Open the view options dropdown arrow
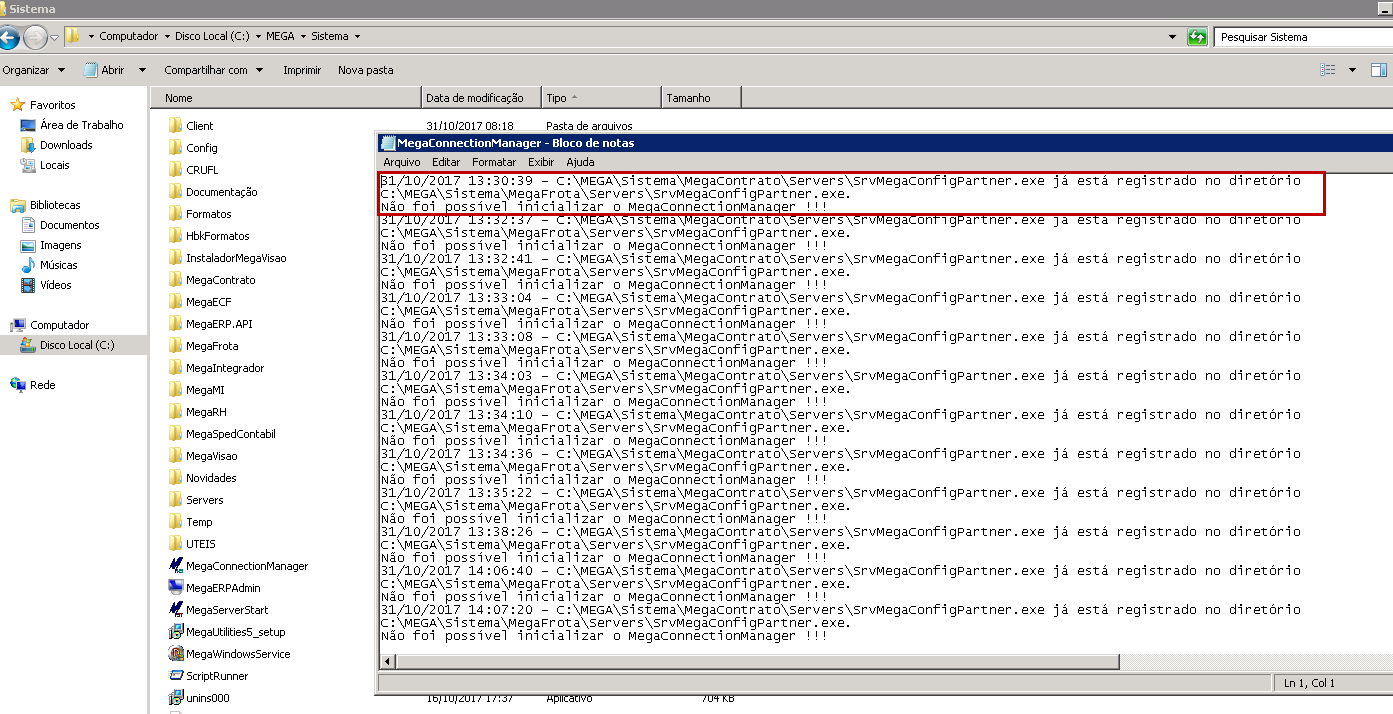The image size is (1393, 714). click(1352, 70)
